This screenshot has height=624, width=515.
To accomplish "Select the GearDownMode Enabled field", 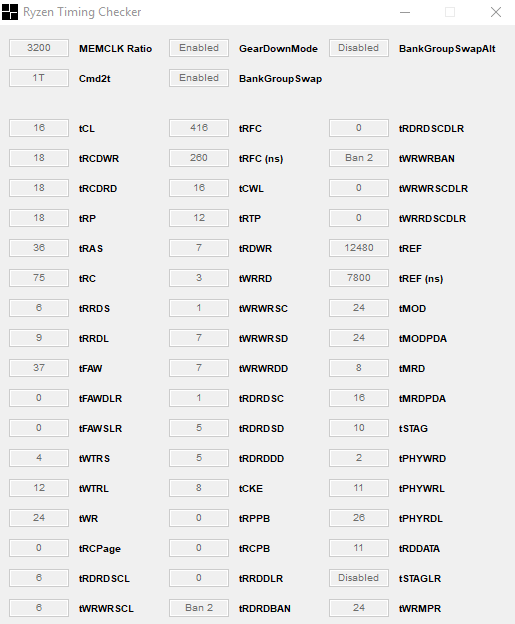I will pyautogui.click(x=199, y=48).
